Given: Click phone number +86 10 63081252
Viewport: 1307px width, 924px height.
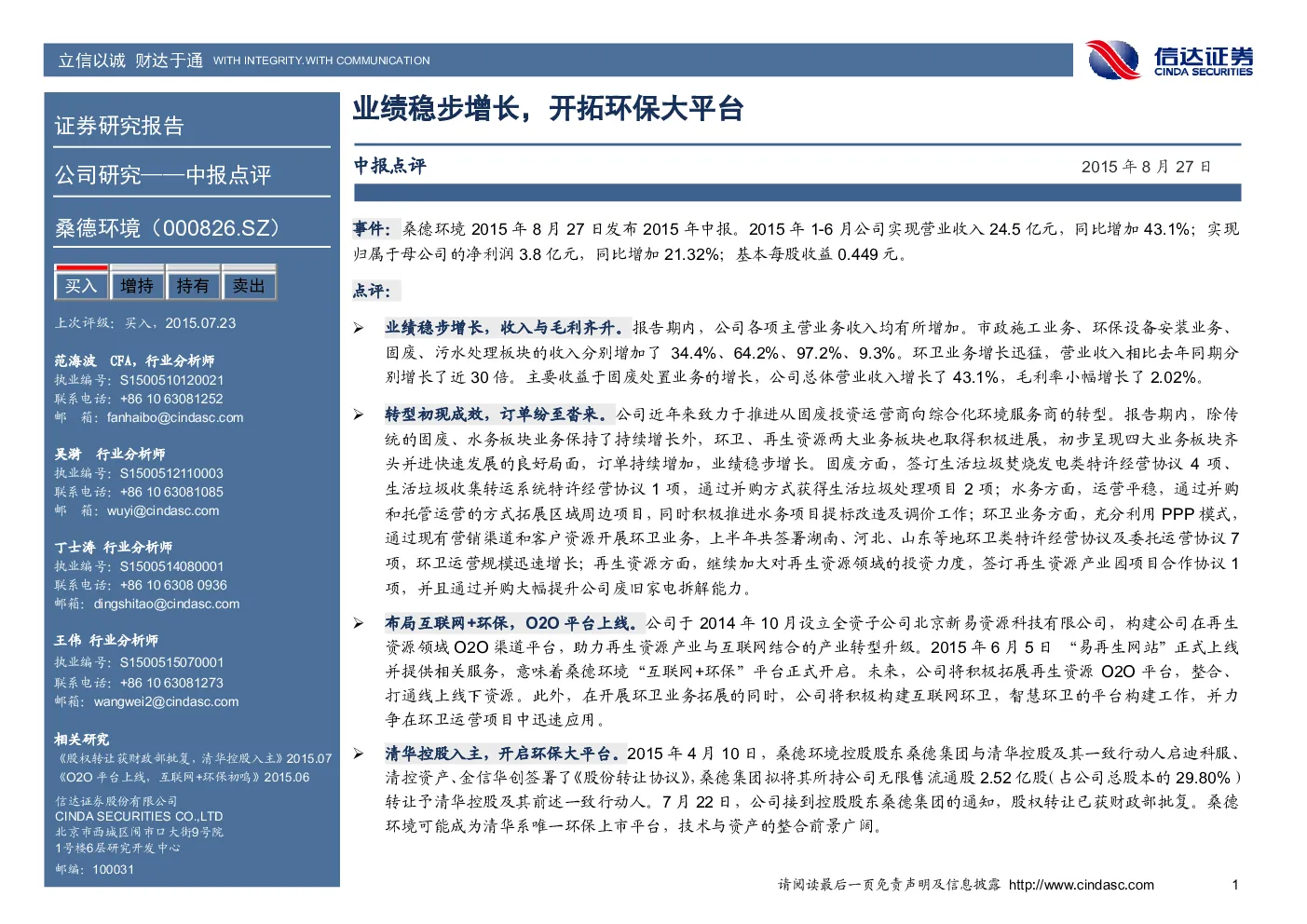Looking at the screenshot, I should pos(172,399).
